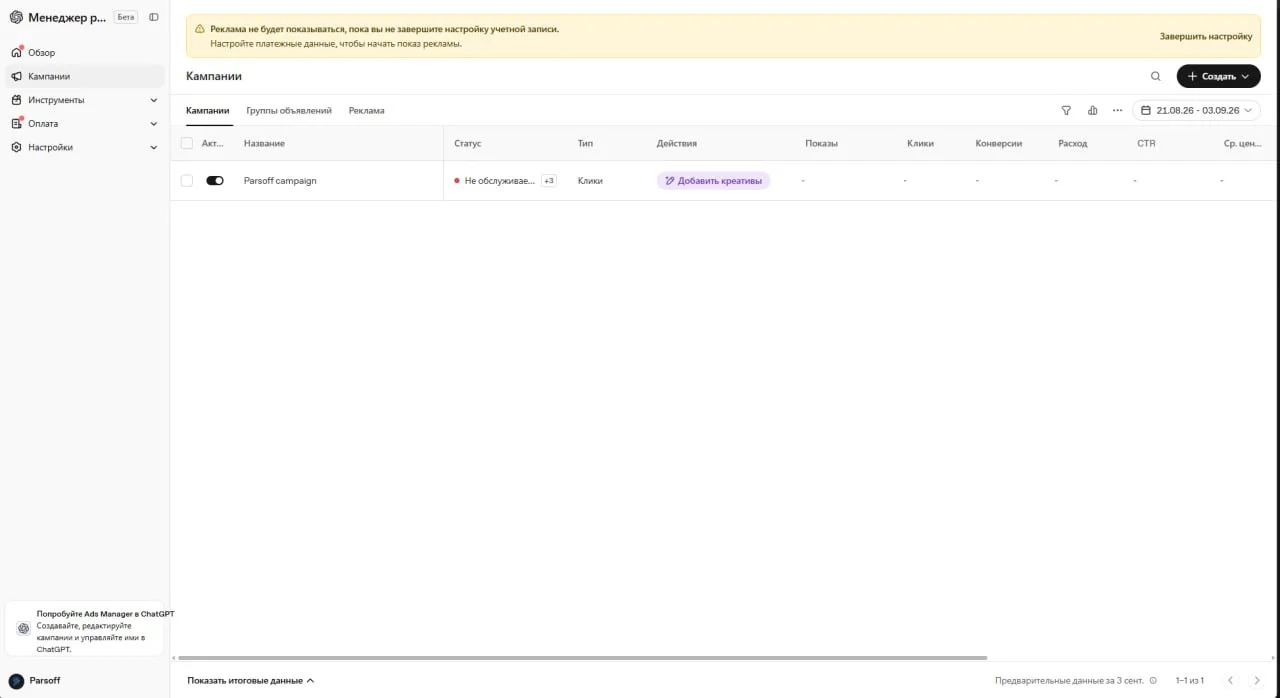Click the 1–1 из 1 pagination text
Image resolution: width=1280 pixels, height=698 pixels.
1190,680
